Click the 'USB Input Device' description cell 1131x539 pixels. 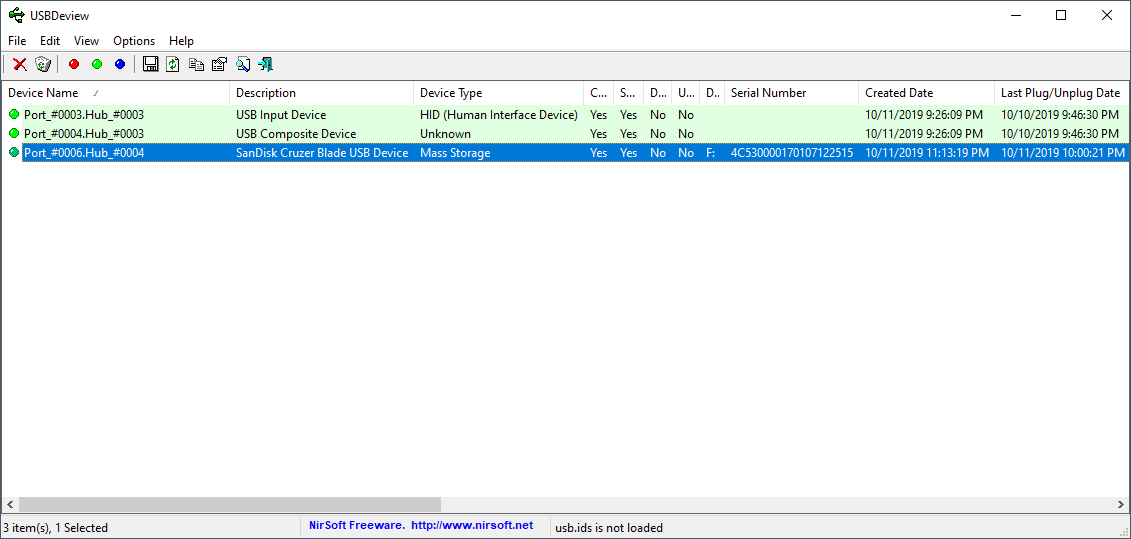[x=281, y=115]
